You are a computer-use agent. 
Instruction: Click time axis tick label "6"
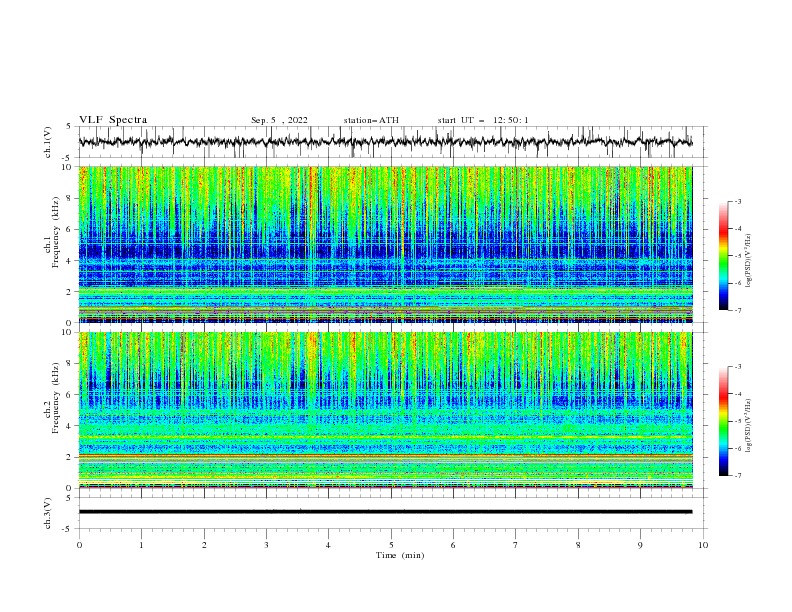point(453,545)
